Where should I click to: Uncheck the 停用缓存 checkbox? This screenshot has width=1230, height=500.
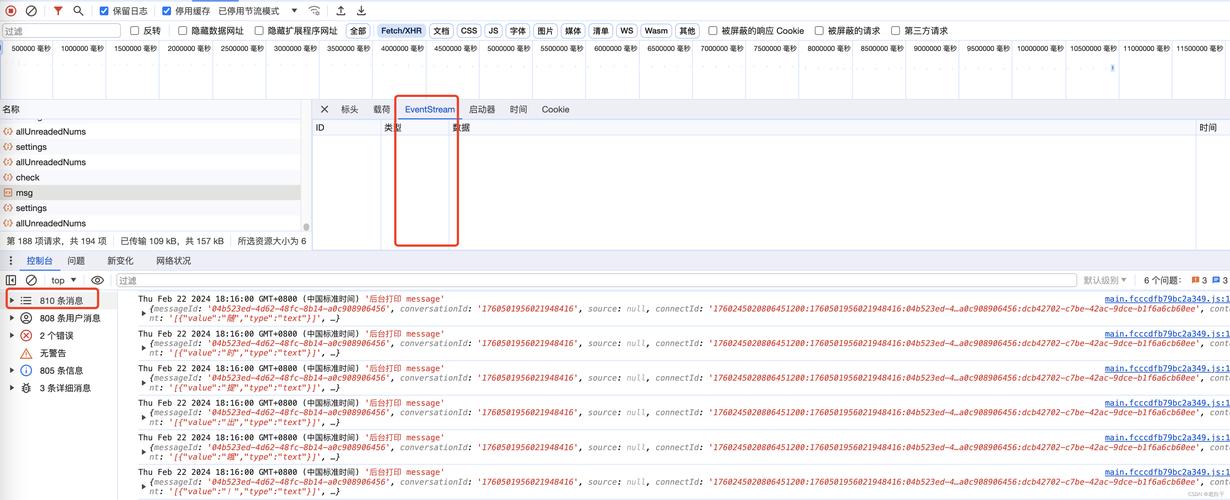(x=167, y=11)
